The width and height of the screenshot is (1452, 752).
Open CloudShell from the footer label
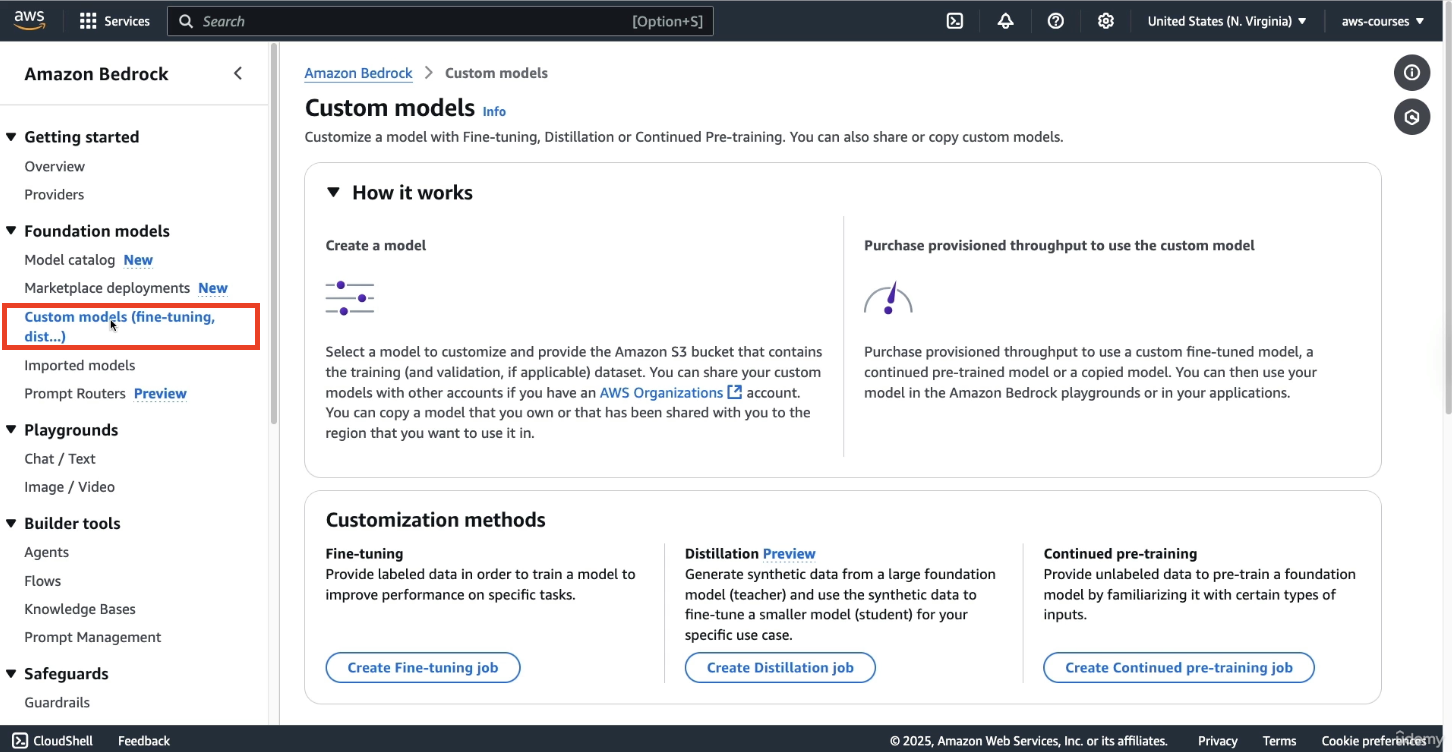(x=63, y=741)
